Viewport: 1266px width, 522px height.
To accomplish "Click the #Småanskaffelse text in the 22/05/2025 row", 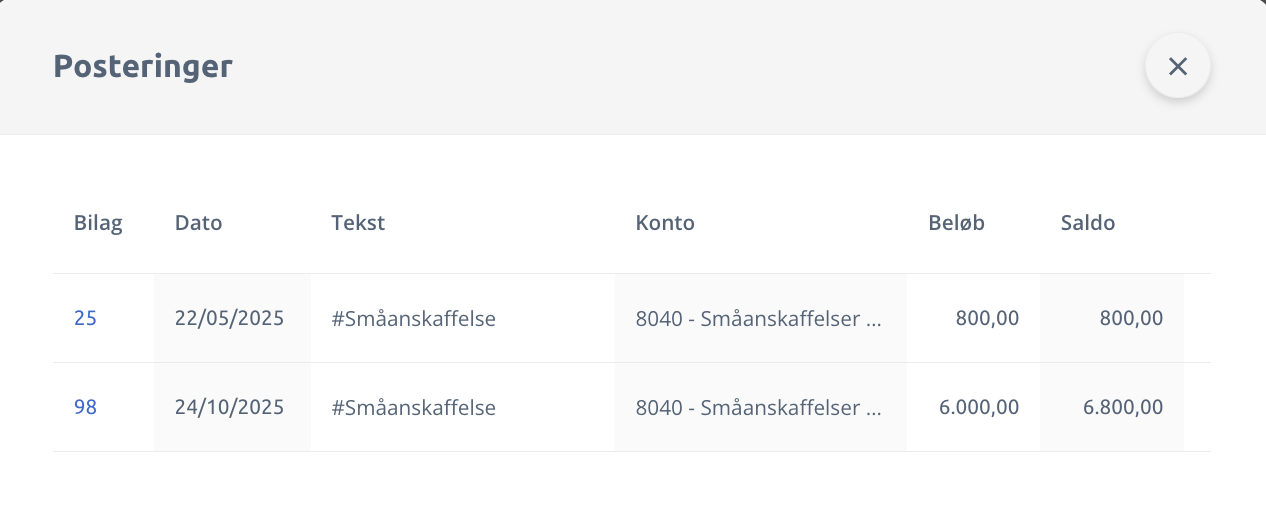I will tap(414, 319).
